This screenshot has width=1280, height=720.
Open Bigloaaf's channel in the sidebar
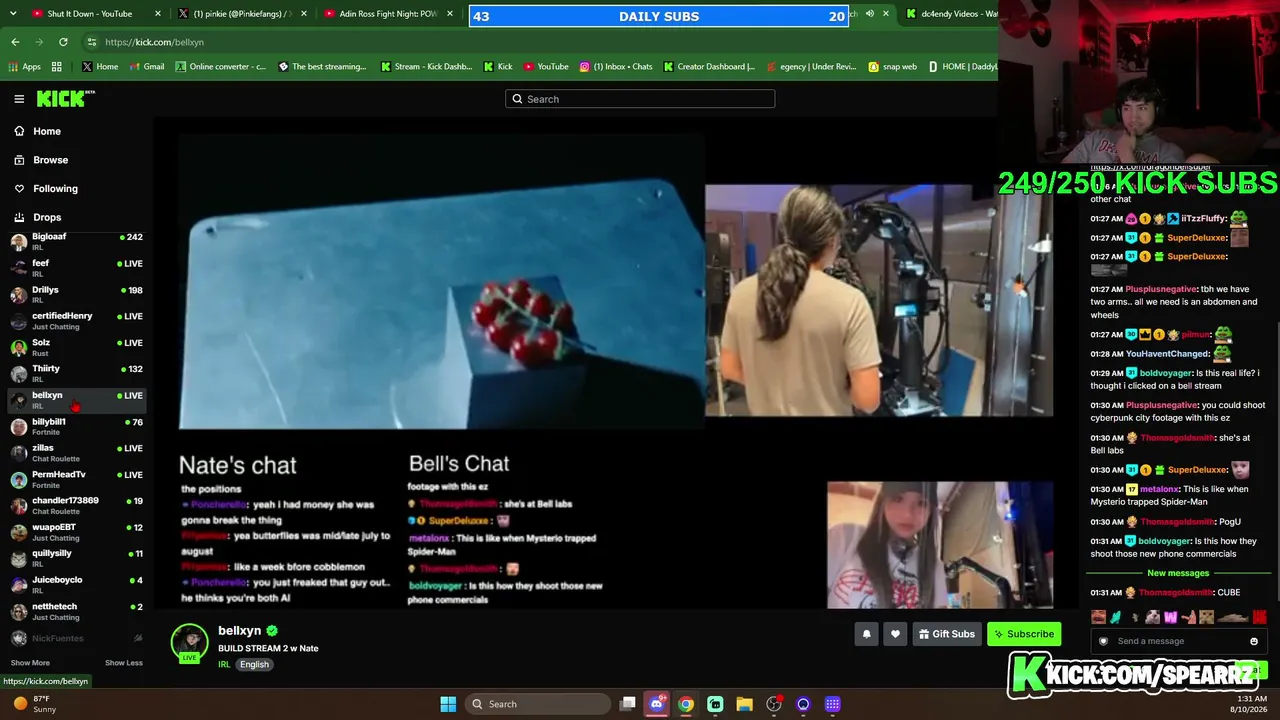pyautogui.click(x=77, y=241)
